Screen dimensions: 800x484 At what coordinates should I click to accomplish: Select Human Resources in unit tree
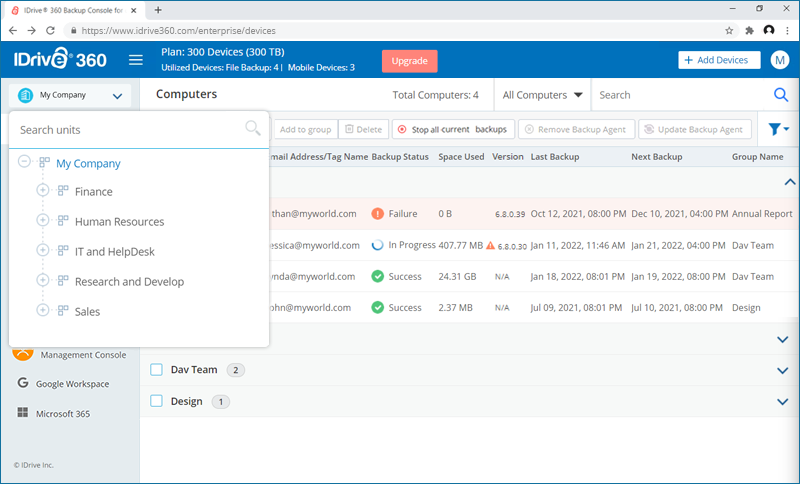pyautogui.click(x=119, y=222)
